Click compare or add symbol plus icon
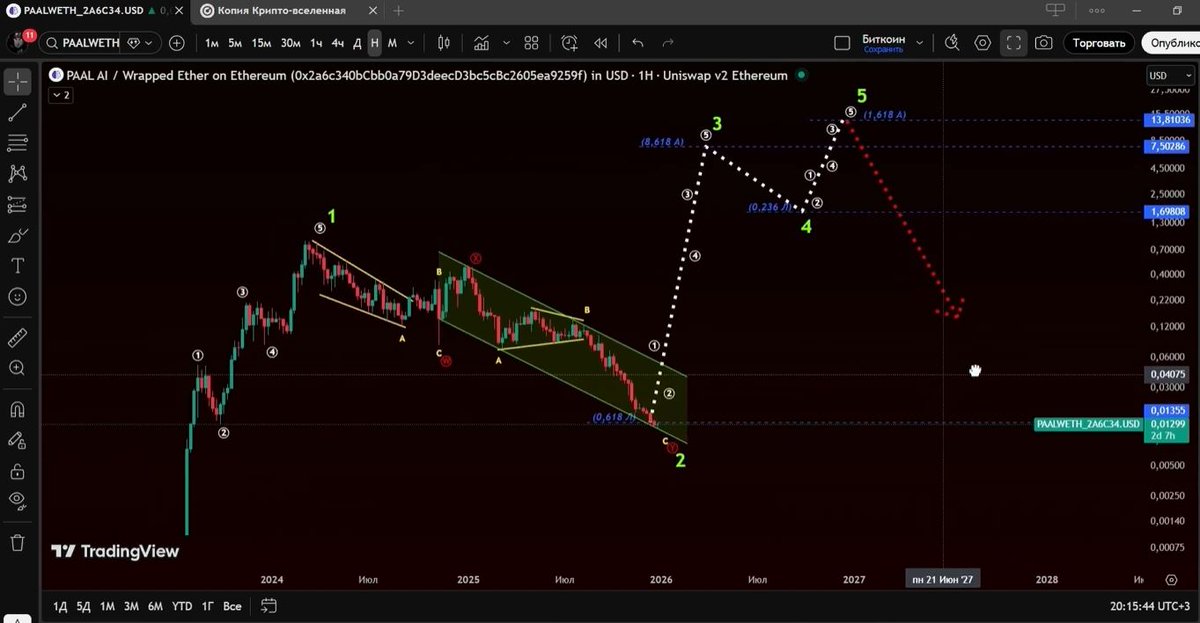Image resolution: width=1200 pixels, height=623 pixels. [177, 43]
